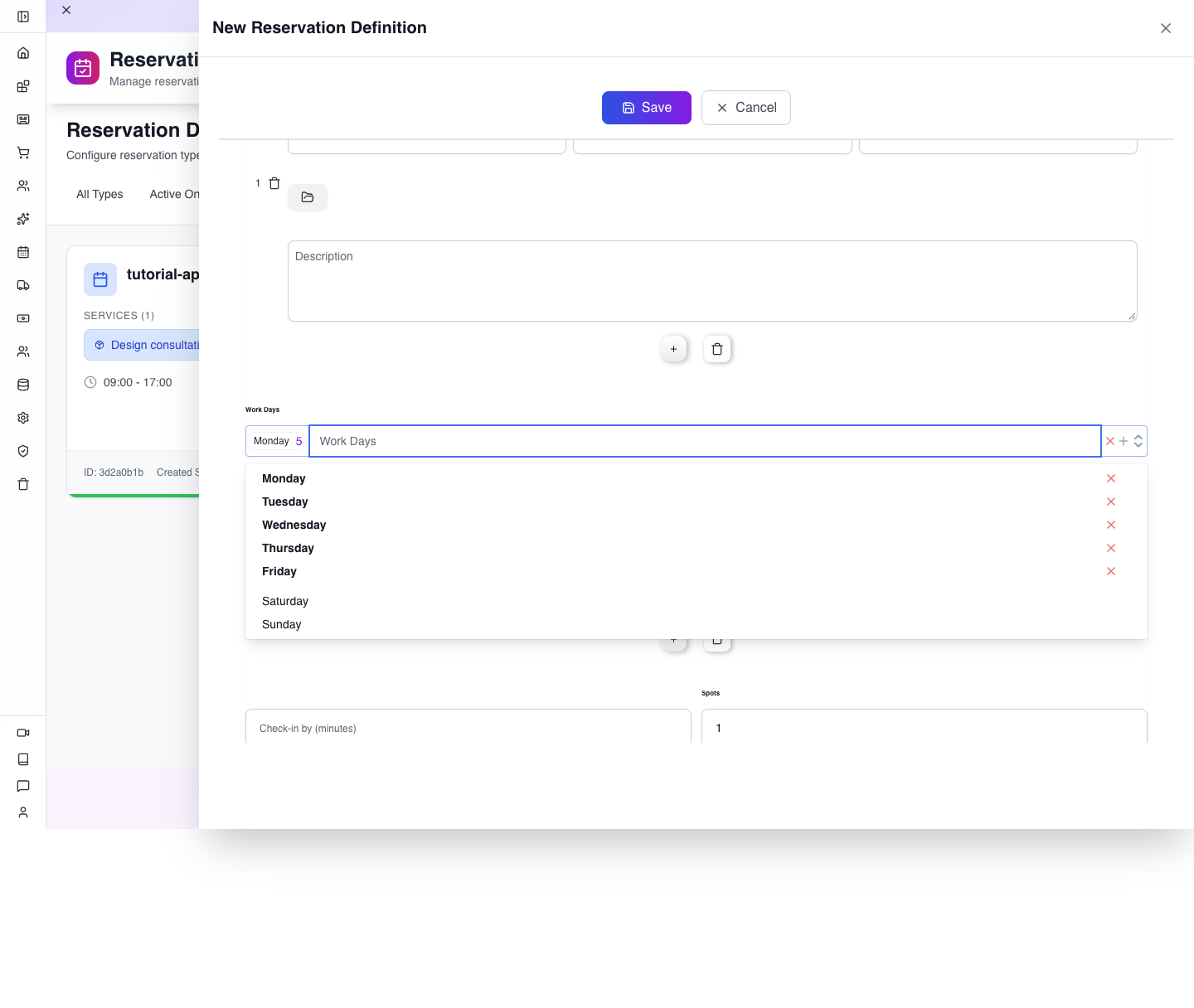Click the folder open icon button
This screenshot has width=1194, height=1008.
point(308,197)
